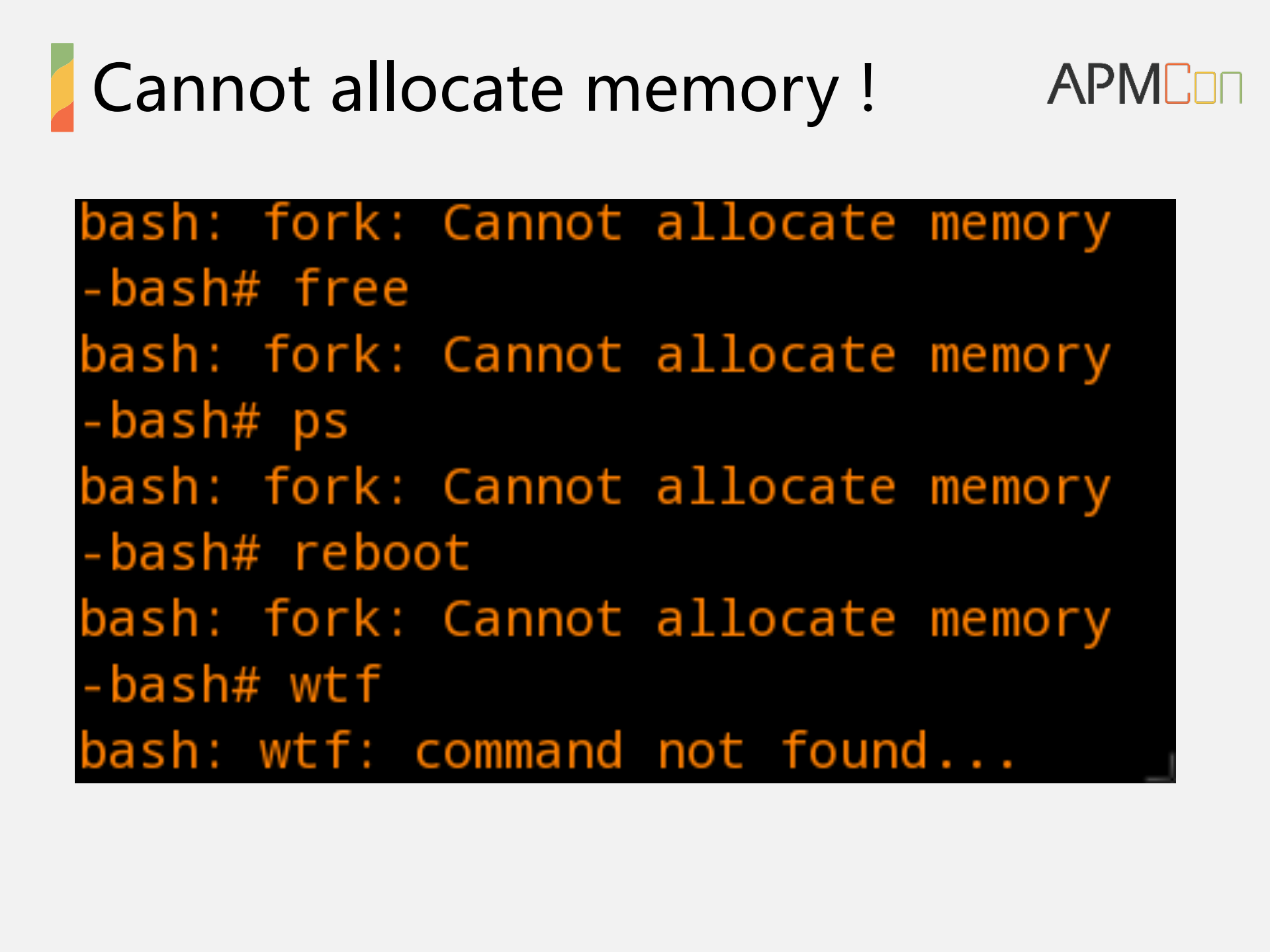Click the "free" command in the terminal
1270x952 pixels.
[x=351, y=290]
